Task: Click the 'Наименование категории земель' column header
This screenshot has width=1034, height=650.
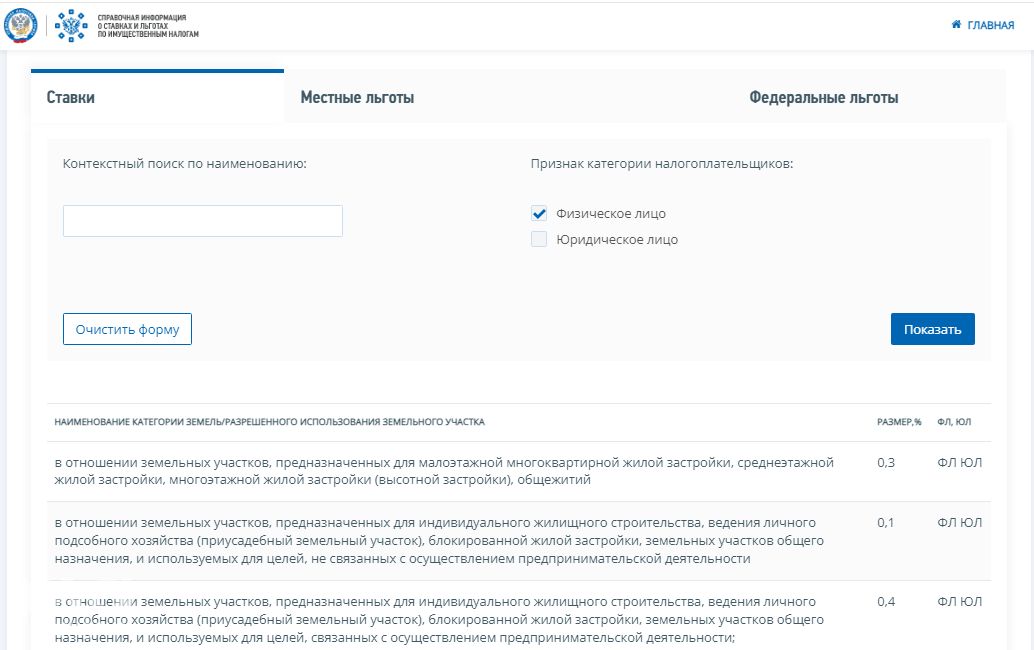Action: (270, 422)
